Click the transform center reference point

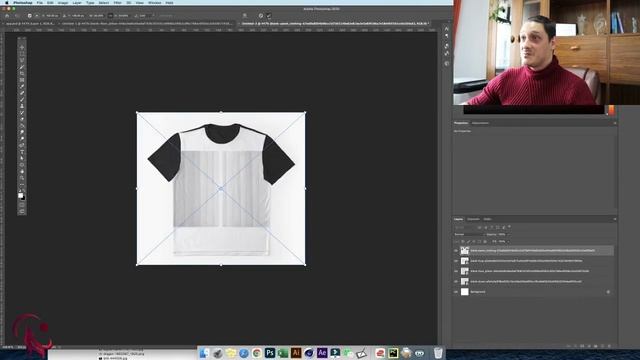[221, 189]
